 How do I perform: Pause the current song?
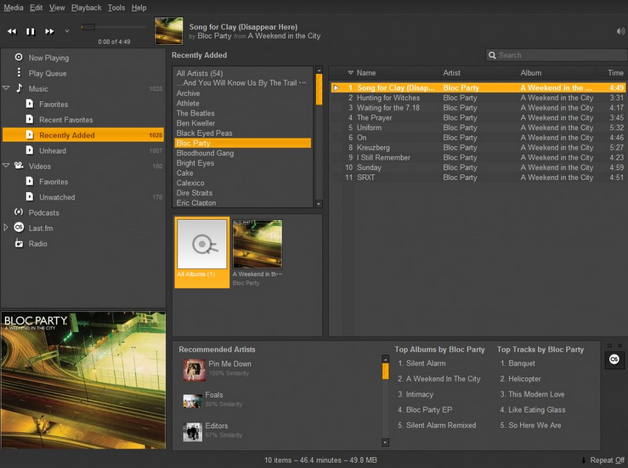point(30,31)
